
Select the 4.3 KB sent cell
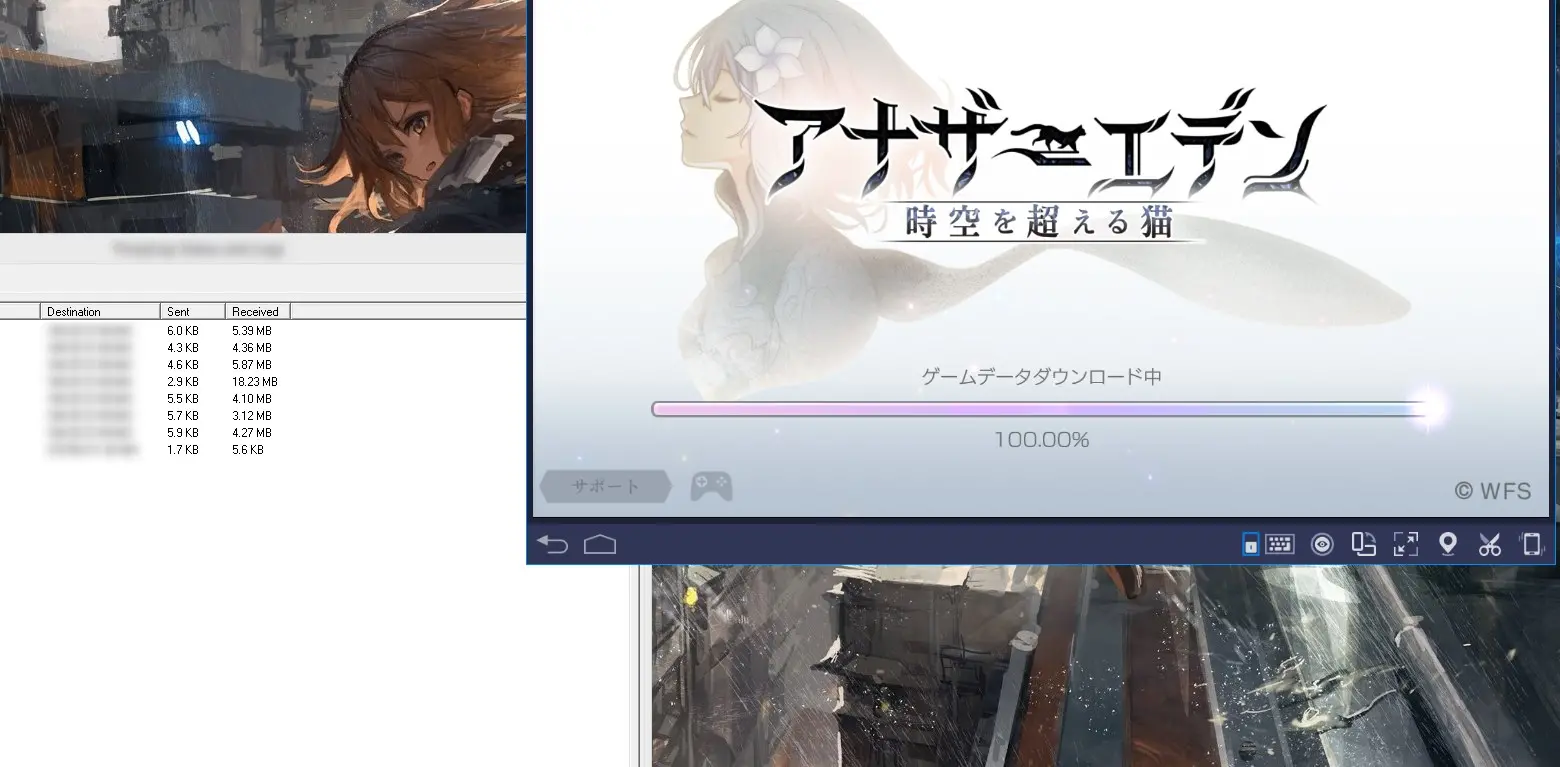coord(183,348)
